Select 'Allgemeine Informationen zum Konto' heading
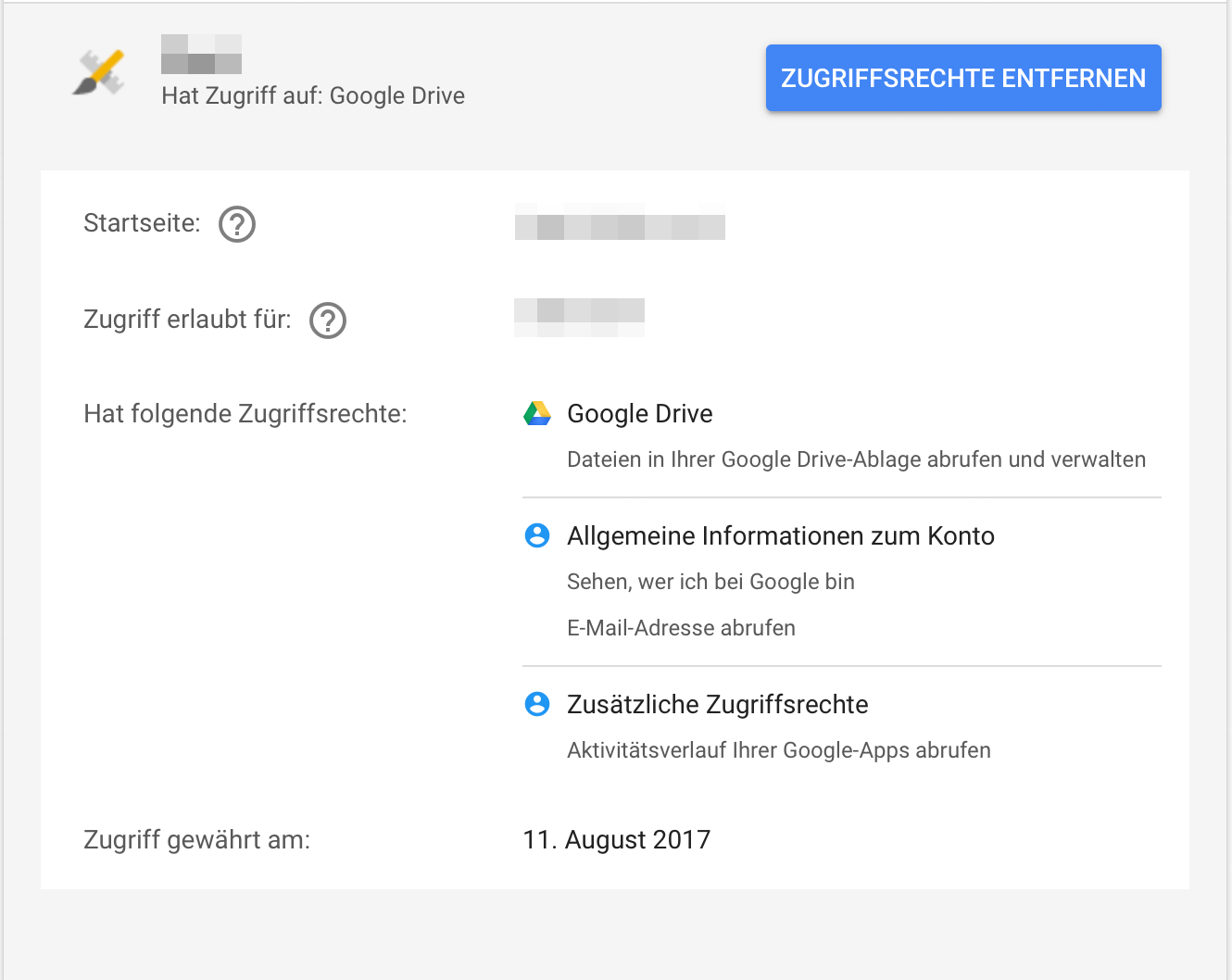1232x980 pixels. [781, 535]
